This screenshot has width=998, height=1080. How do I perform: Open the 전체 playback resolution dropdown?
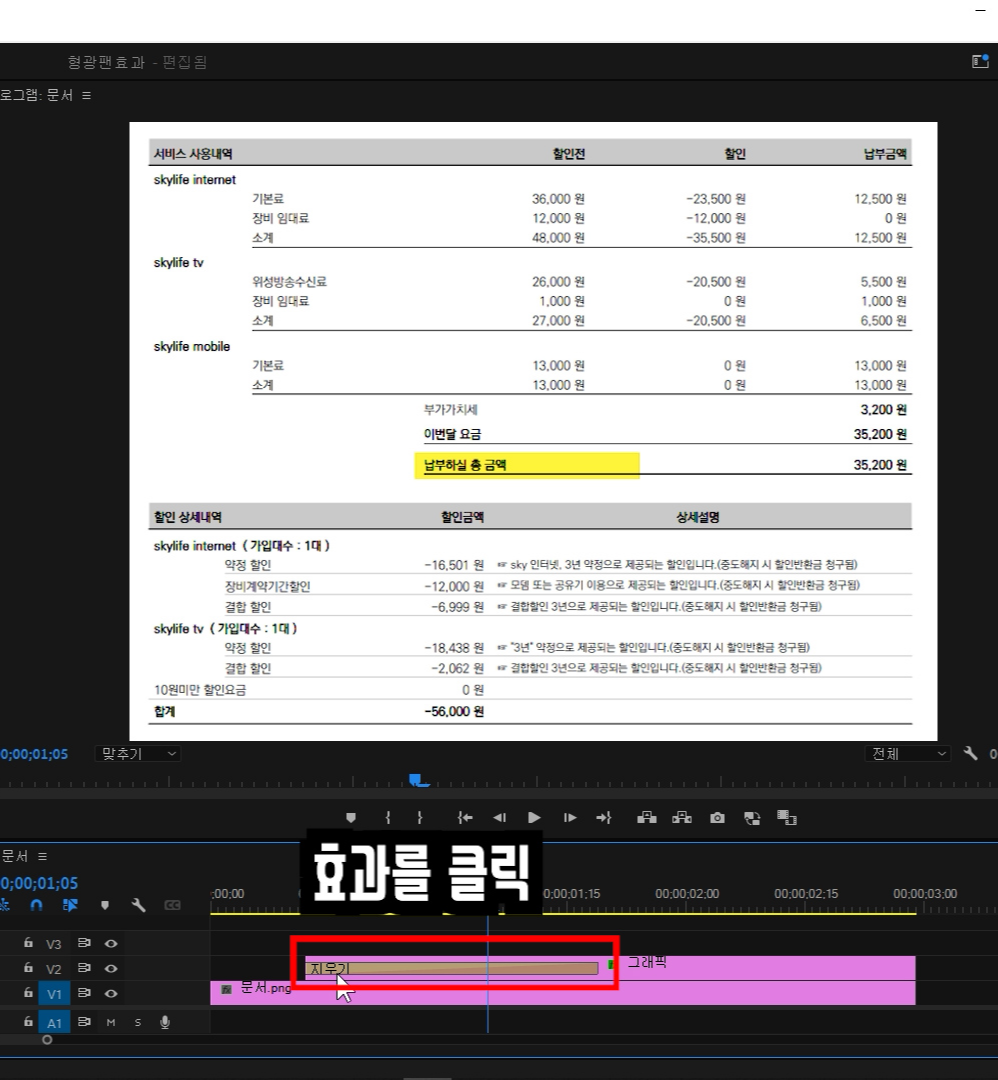pos(907,754)
